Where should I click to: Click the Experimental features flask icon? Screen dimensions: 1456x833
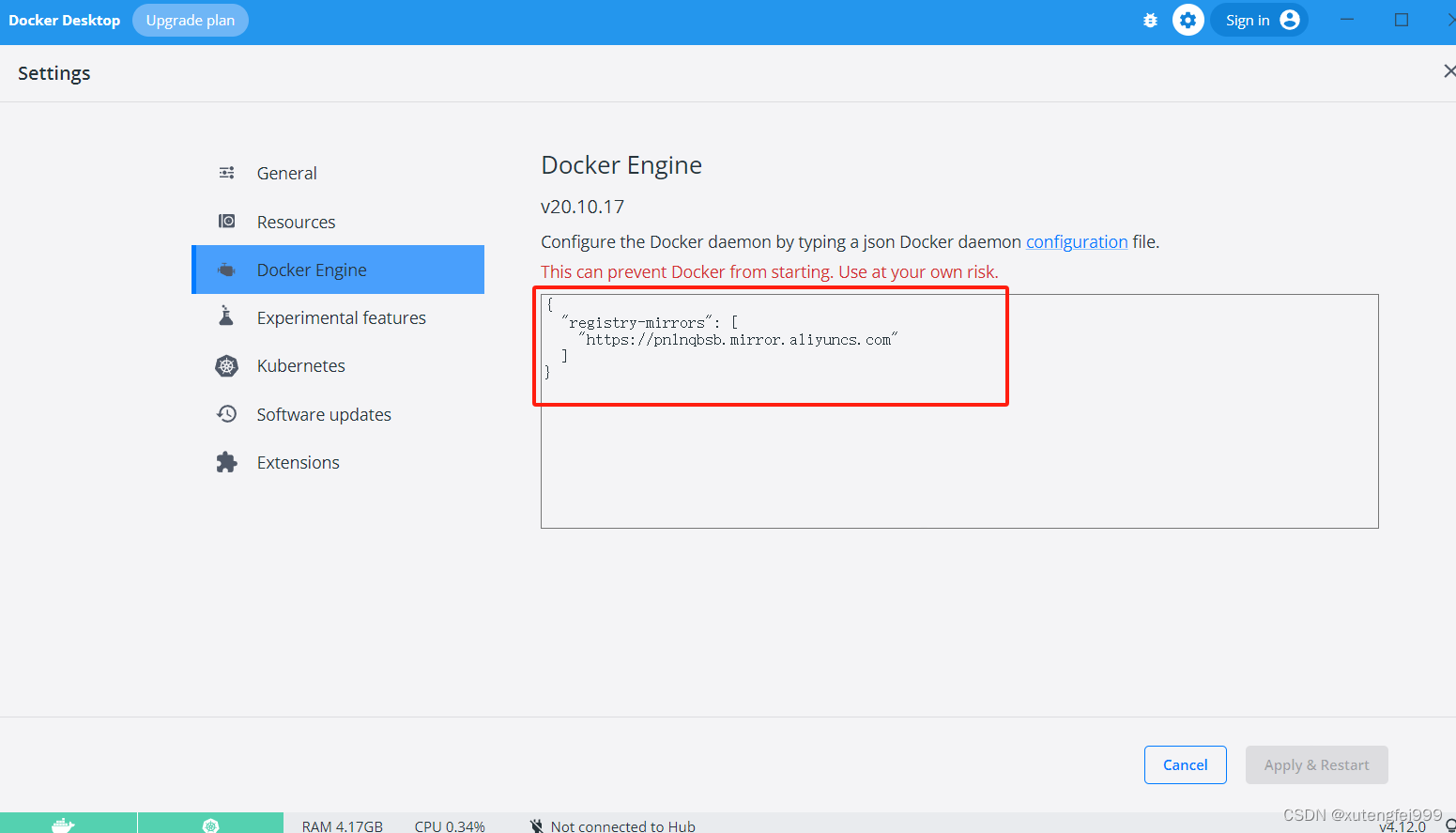(x=226, y=316)
